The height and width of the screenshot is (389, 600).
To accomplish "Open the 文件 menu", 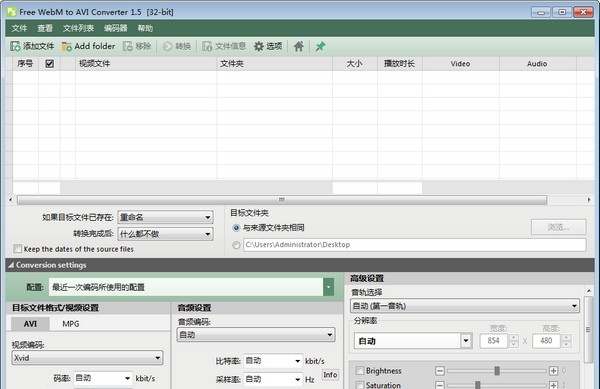I will tap(19, 28).
